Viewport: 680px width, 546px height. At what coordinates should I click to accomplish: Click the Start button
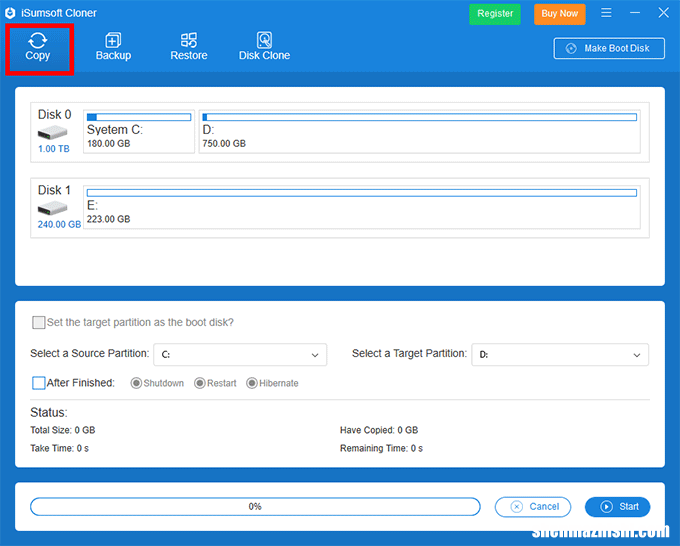(617, 507)
